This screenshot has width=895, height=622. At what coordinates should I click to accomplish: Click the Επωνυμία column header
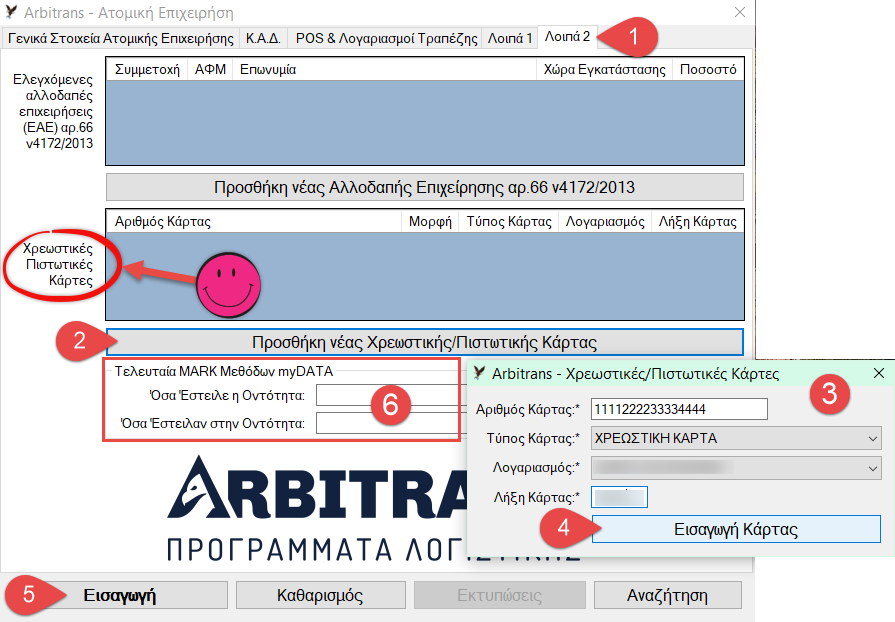tap(384, 70)
